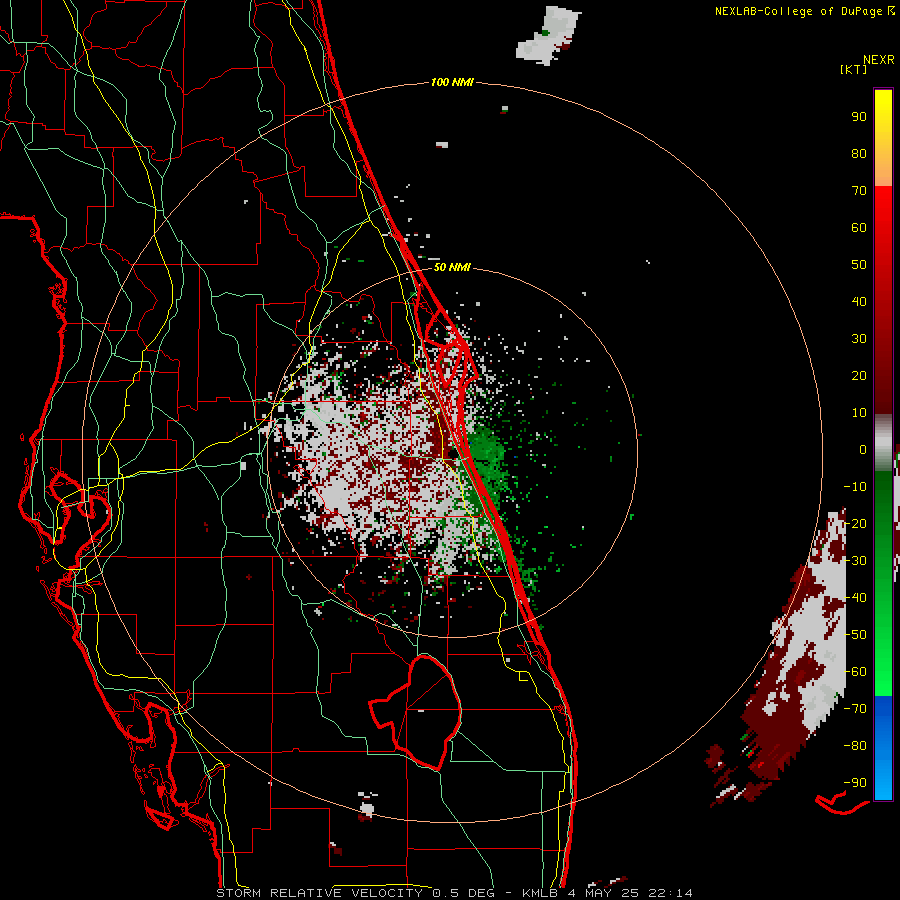Click the positive 20 scale value
Screen dimensions: 900x900
click(859, 375)
